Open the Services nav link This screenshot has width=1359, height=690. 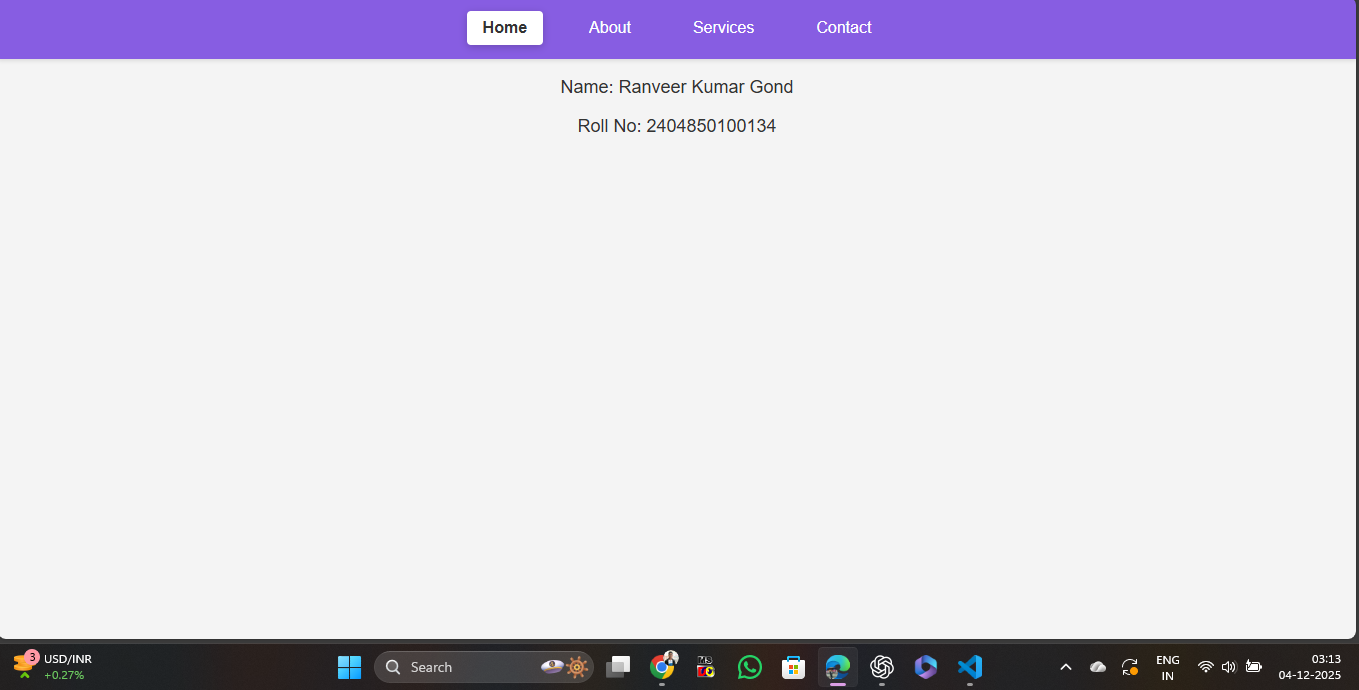[x=723, y=28]
